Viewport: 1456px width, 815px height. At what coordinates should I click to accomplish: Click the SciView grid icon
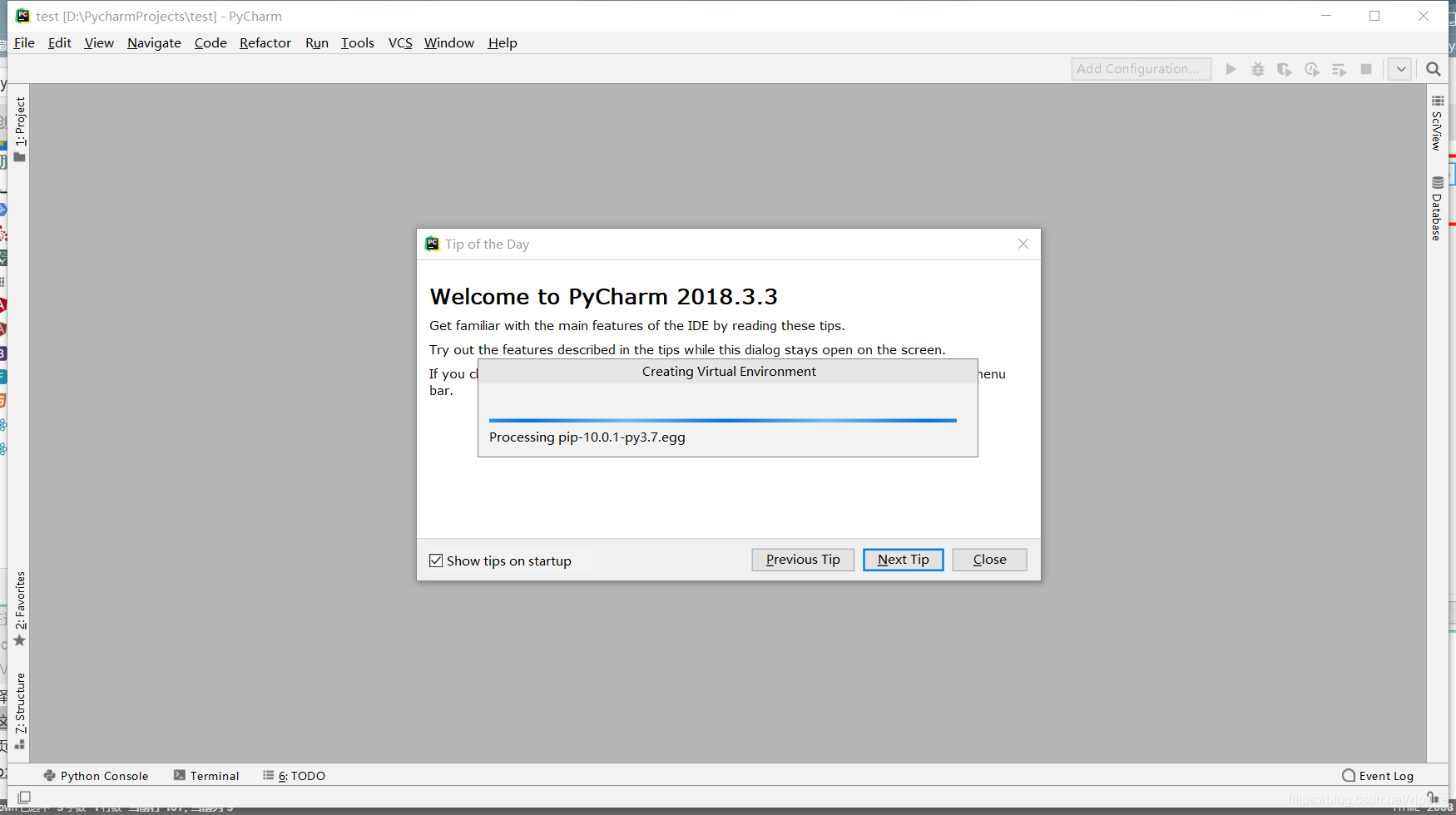(x=1438, y=101)
